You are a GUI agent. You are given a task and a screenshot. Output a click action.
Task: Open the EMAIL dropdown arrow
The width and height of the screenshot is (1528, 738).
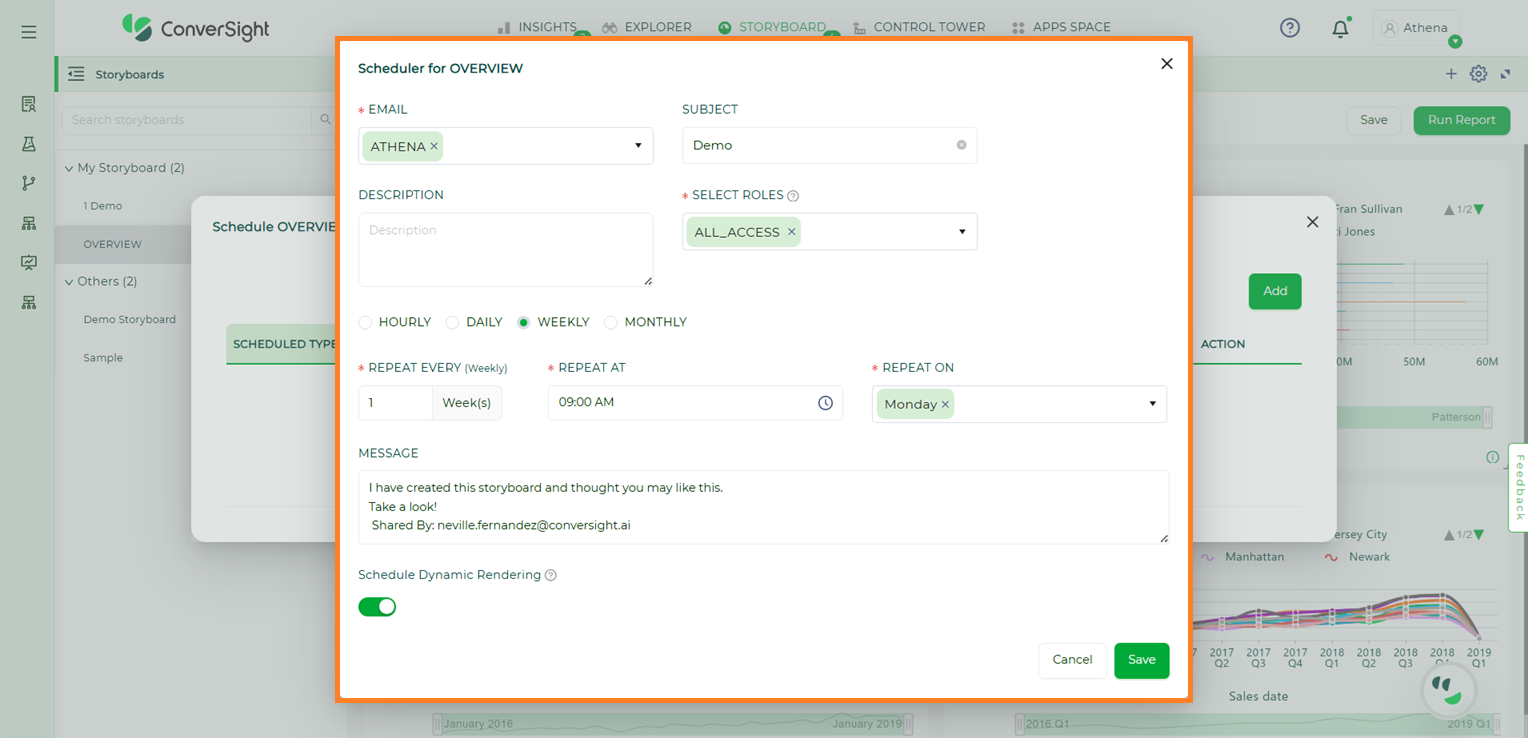coord(638,146)
